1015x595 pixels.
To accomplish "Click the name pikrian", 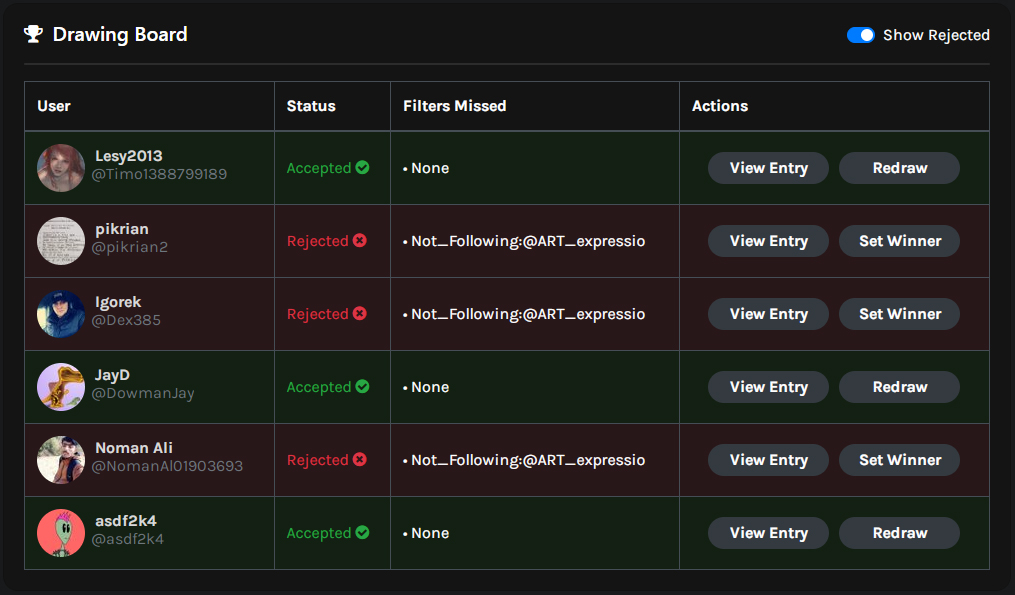I will pyautogui.click(x=122, y=229).
